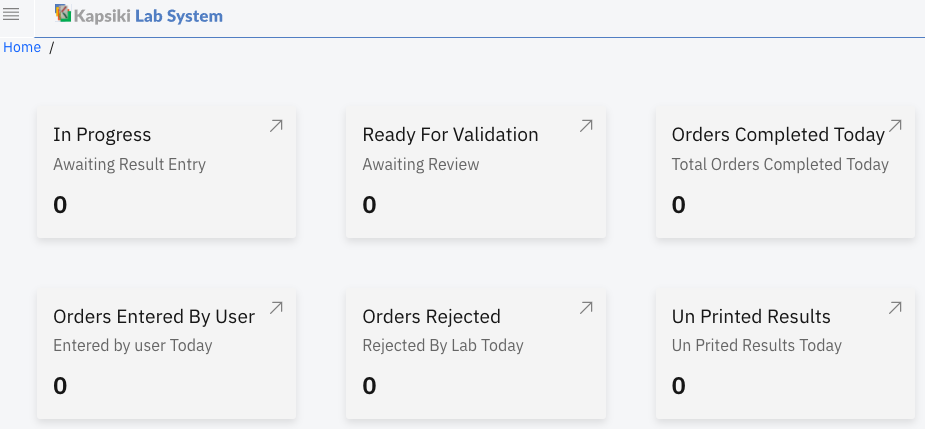Click the Kapsiki Lab System title

(x=148, y=16)
